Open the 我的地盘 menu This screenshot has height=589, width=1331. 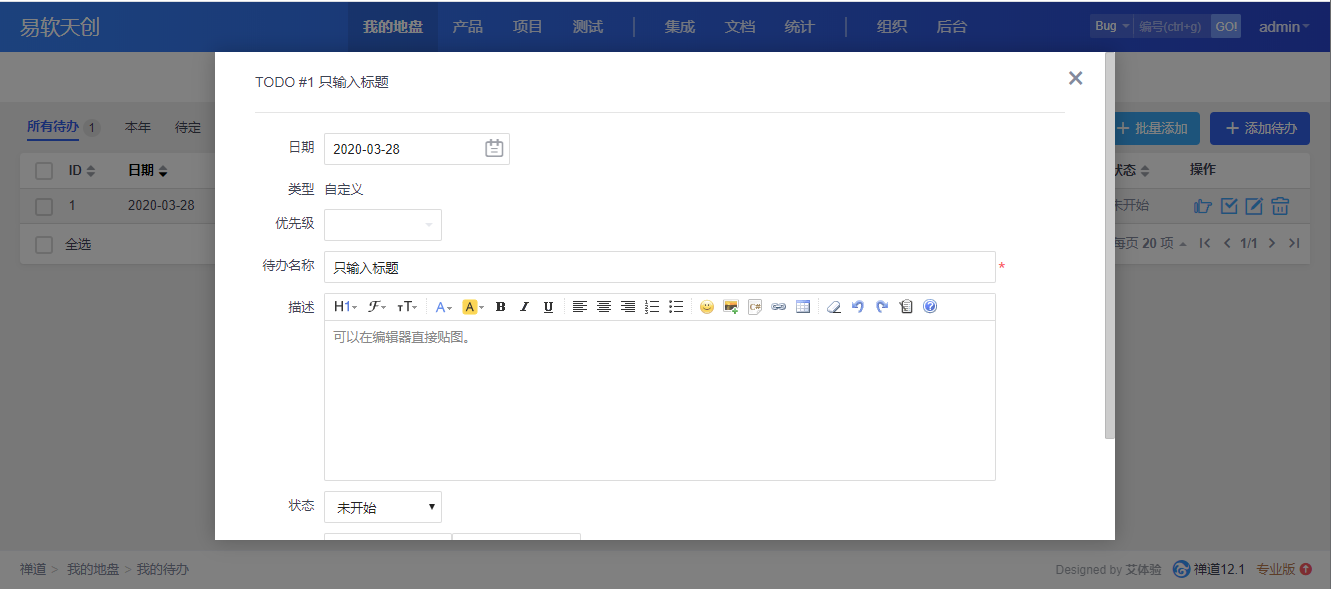coord(393,27)
